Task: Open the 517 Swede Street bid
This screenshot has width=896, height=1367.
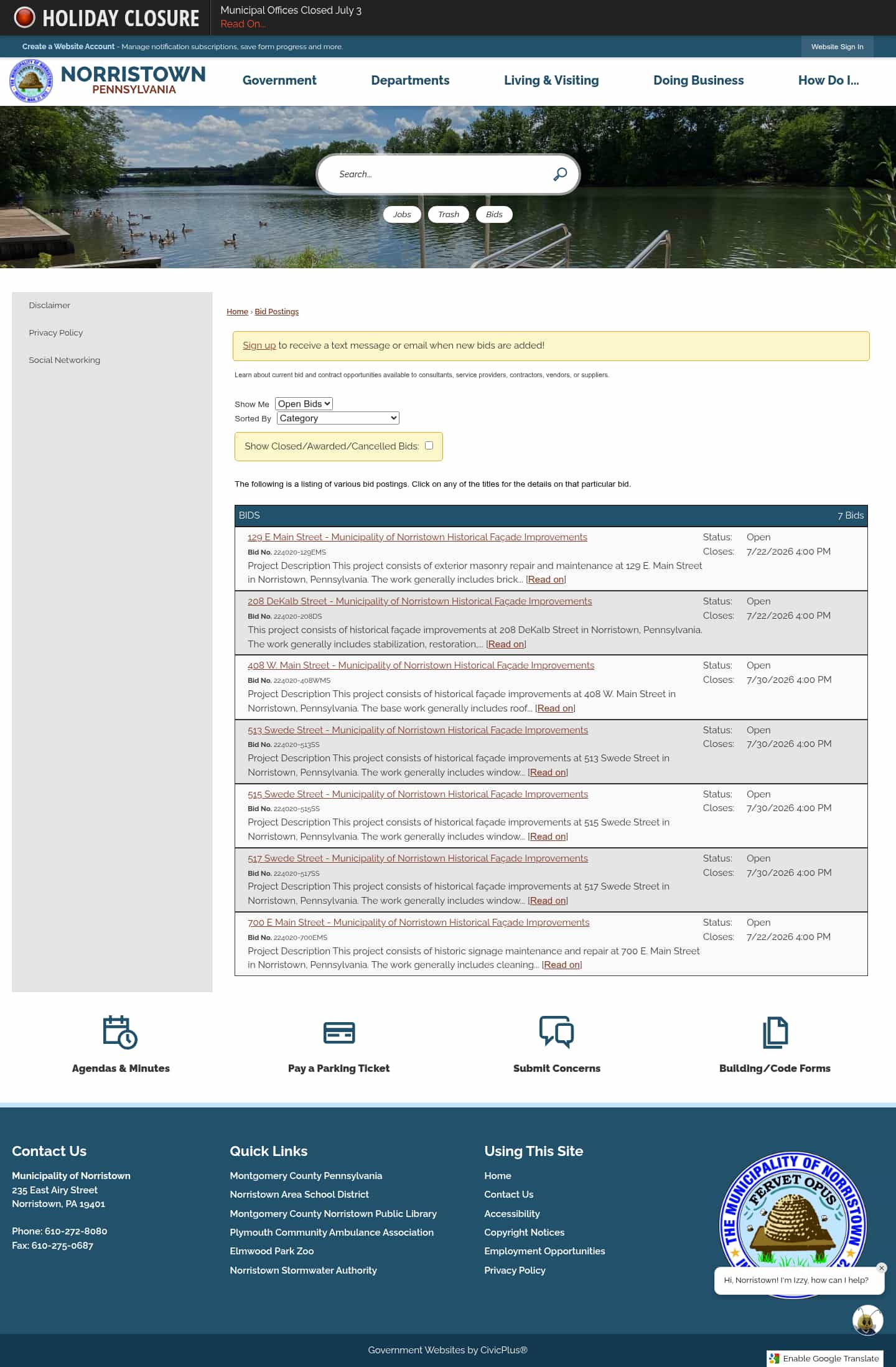Action: point(418,858)
